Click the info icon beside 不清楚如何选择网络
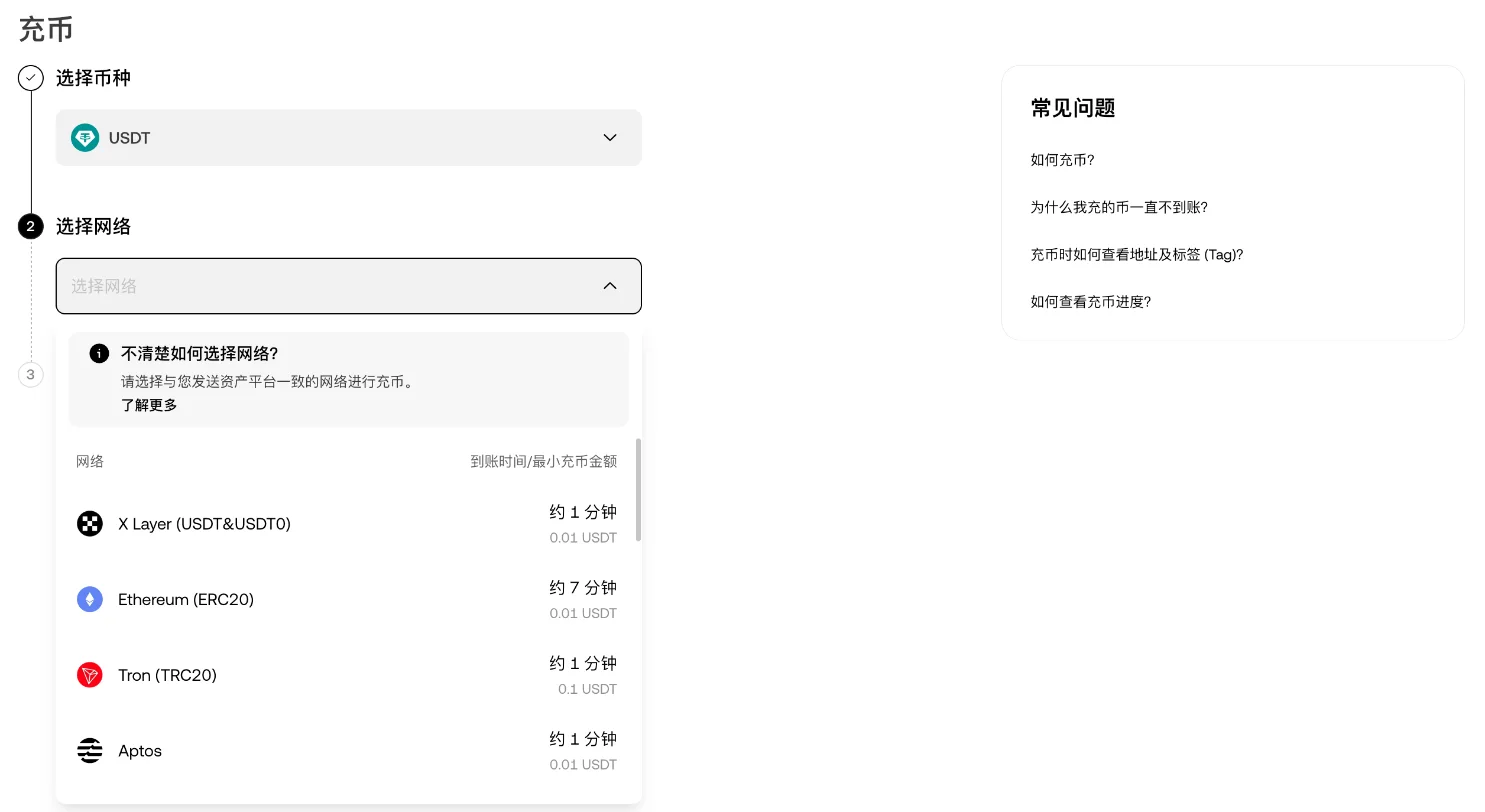 click(x=99, y=354)
